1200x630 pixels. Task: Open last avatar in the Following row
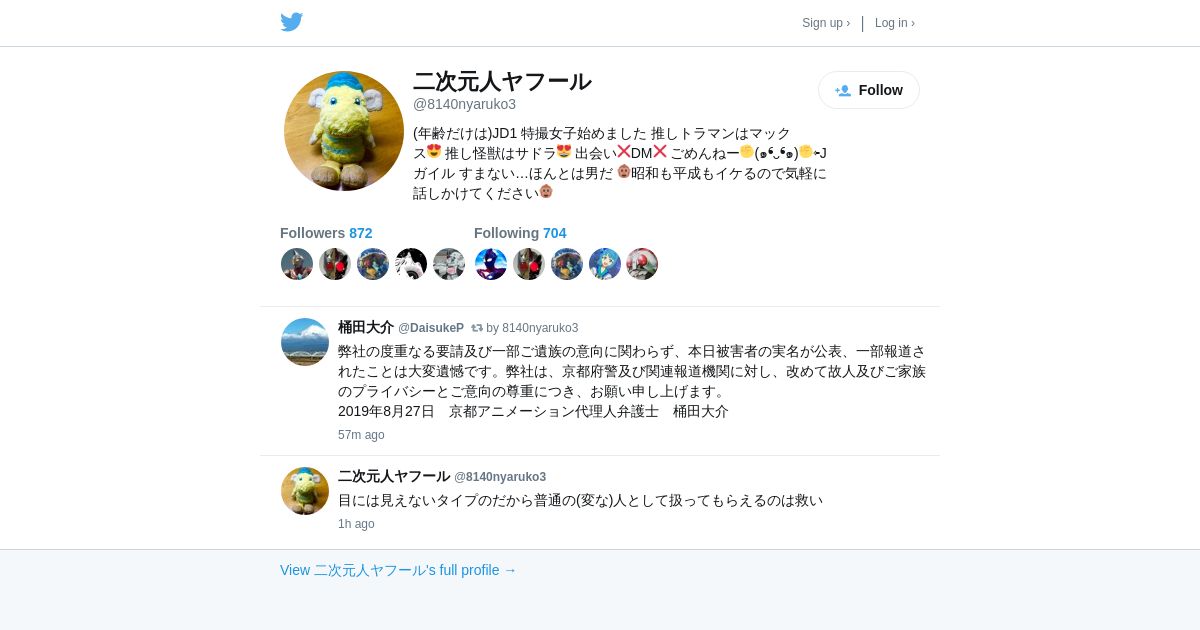(x=642, y=264)
